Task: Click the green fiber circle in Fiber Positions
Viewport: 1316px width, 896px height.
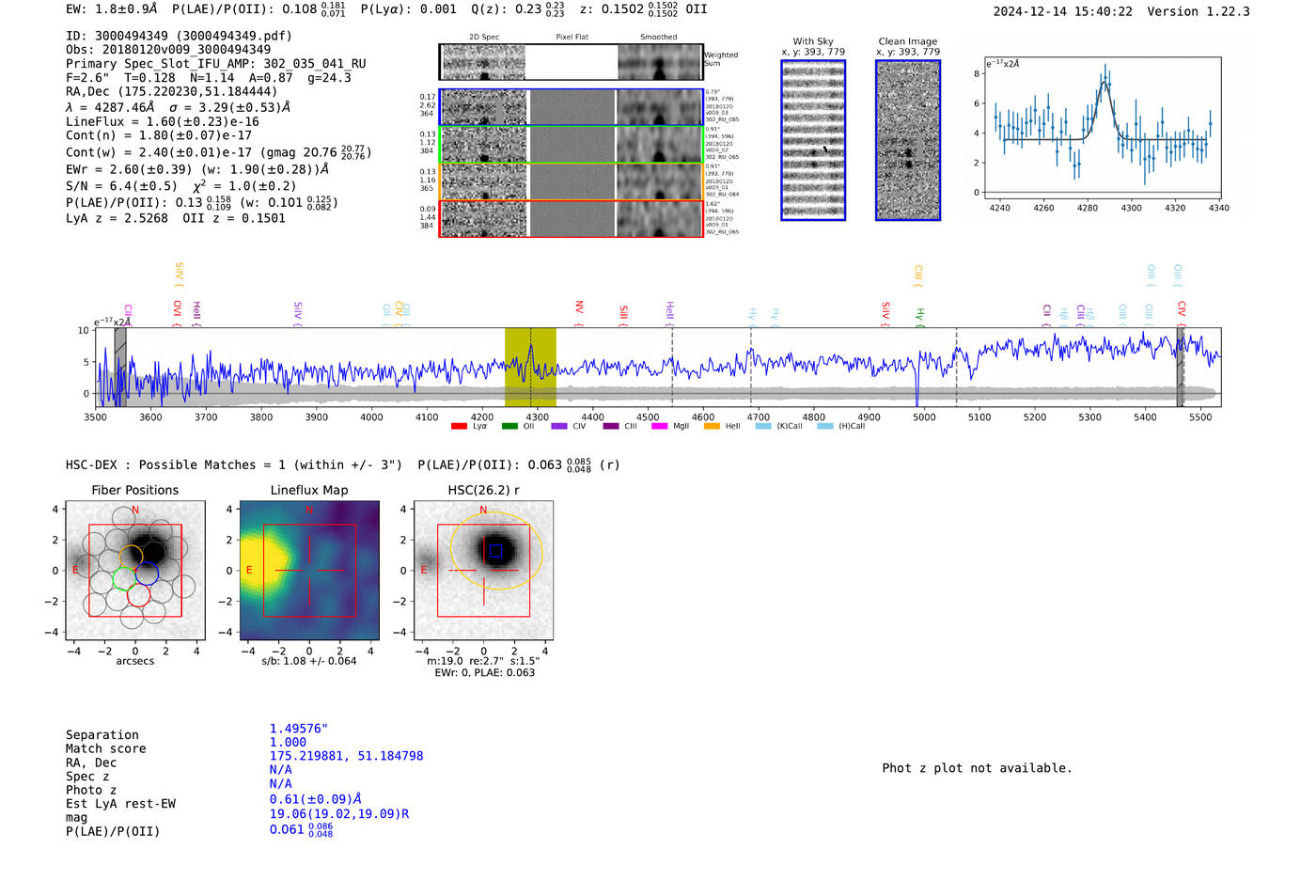Action: 123,578
